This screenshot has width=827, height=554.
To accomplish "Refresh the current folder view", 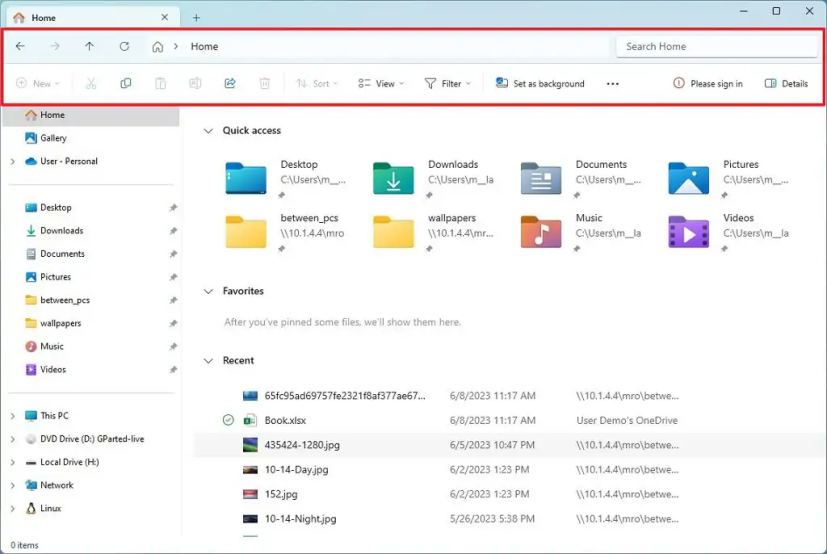I will click(x=124, y=46).
